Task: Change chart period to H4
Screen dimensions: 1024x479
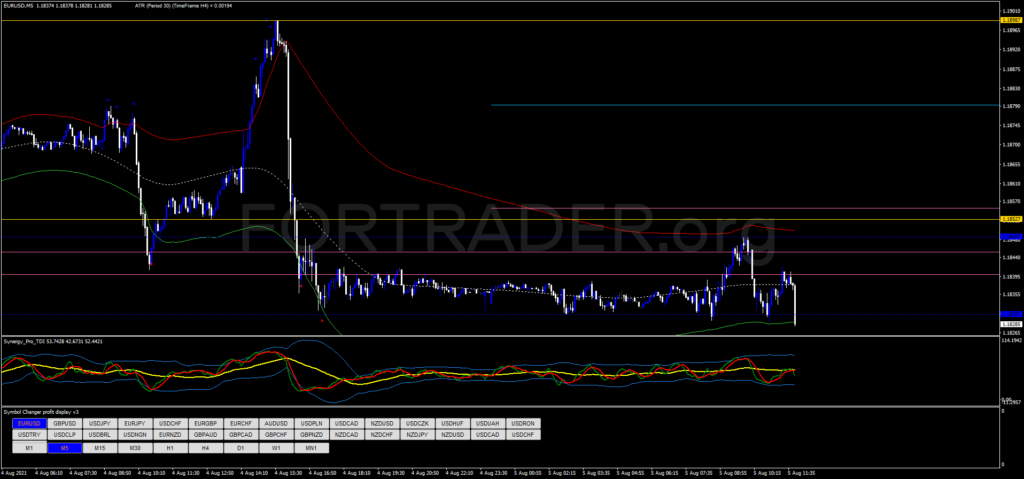Action: click(x=206, y=448)
